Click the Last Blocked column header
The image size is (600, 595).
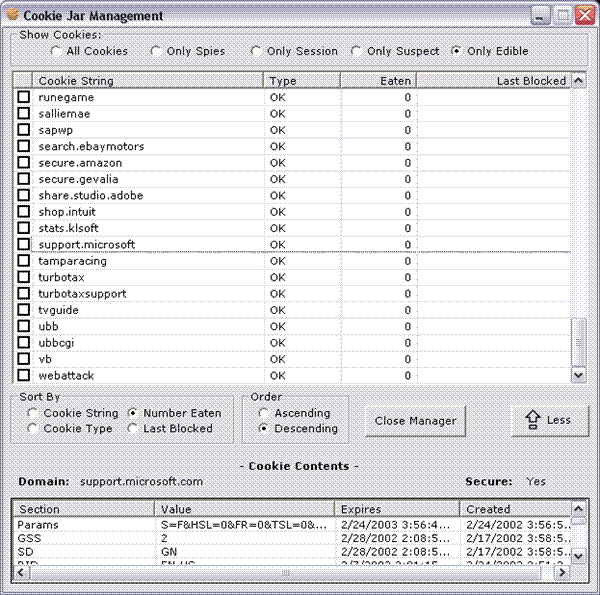pyautogui.click(x=494, y=81)
